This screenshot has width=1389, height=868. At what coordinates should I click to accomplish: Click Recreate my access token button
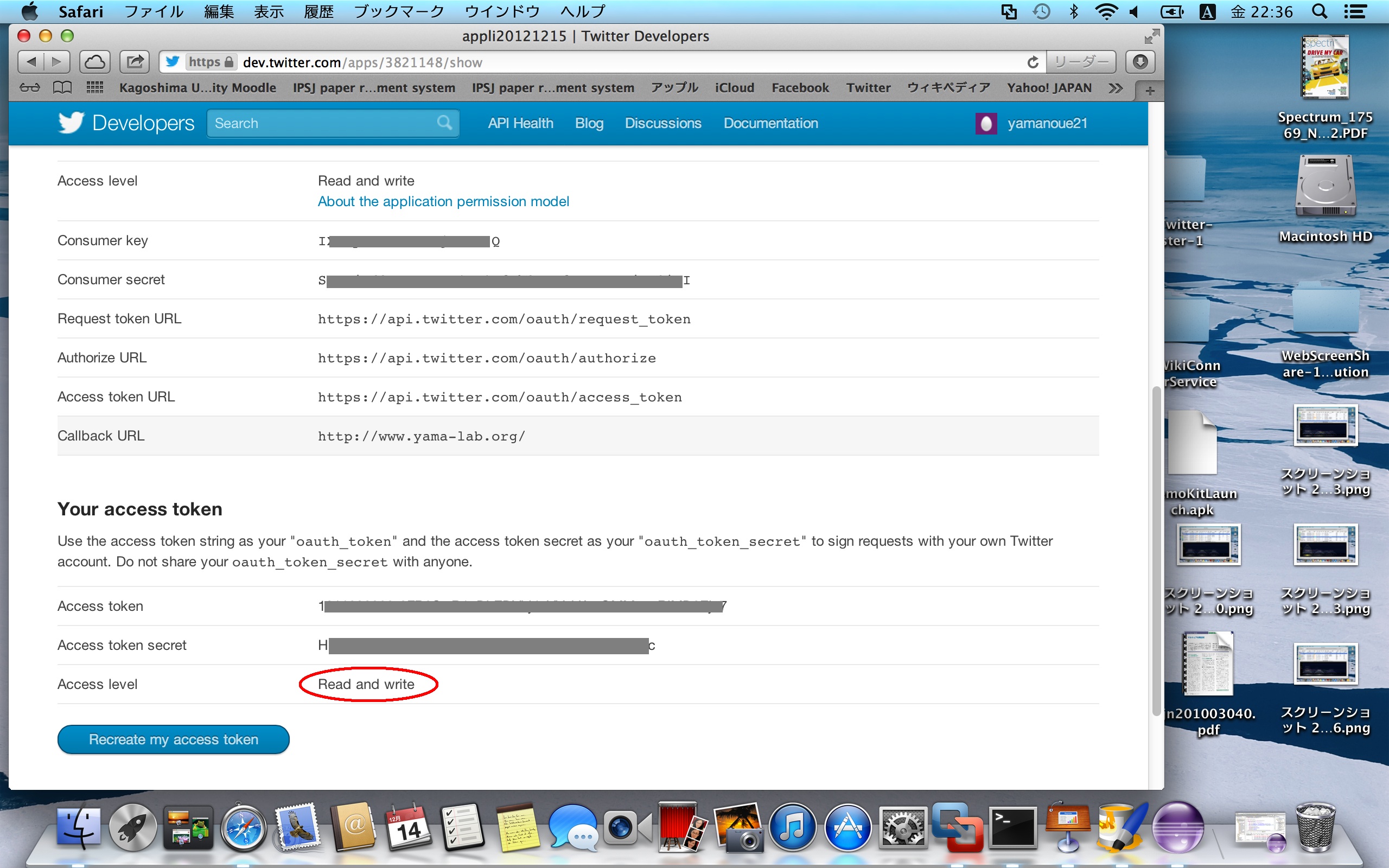(173, 739)
